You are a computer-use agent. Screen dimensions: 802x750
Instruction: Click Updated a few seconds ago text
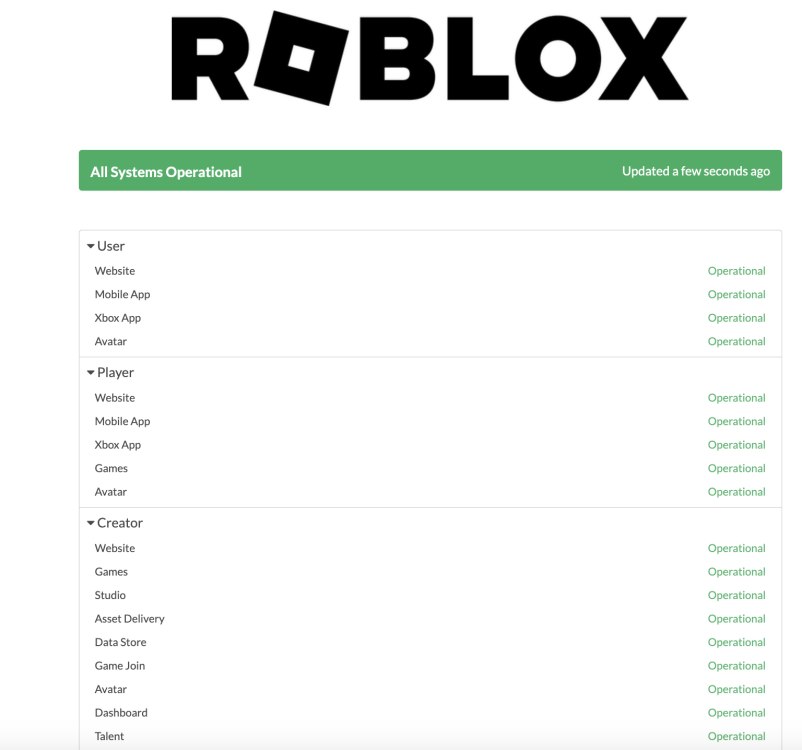694,171
